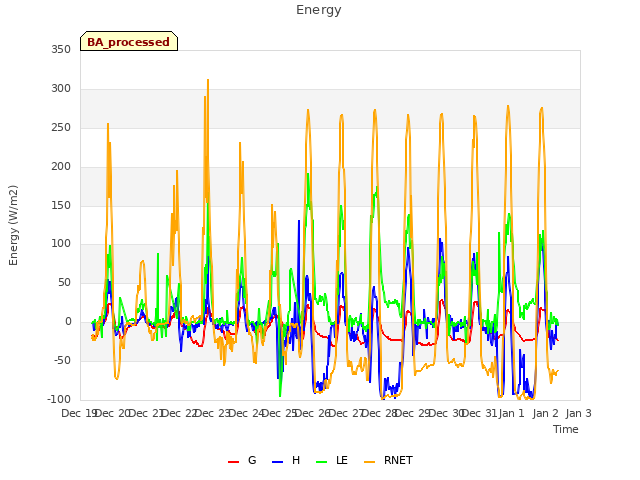The width and height of the screenshot is (640, 480).
Task: Toggle the H series legend entry
Action: tap(286, 460)
